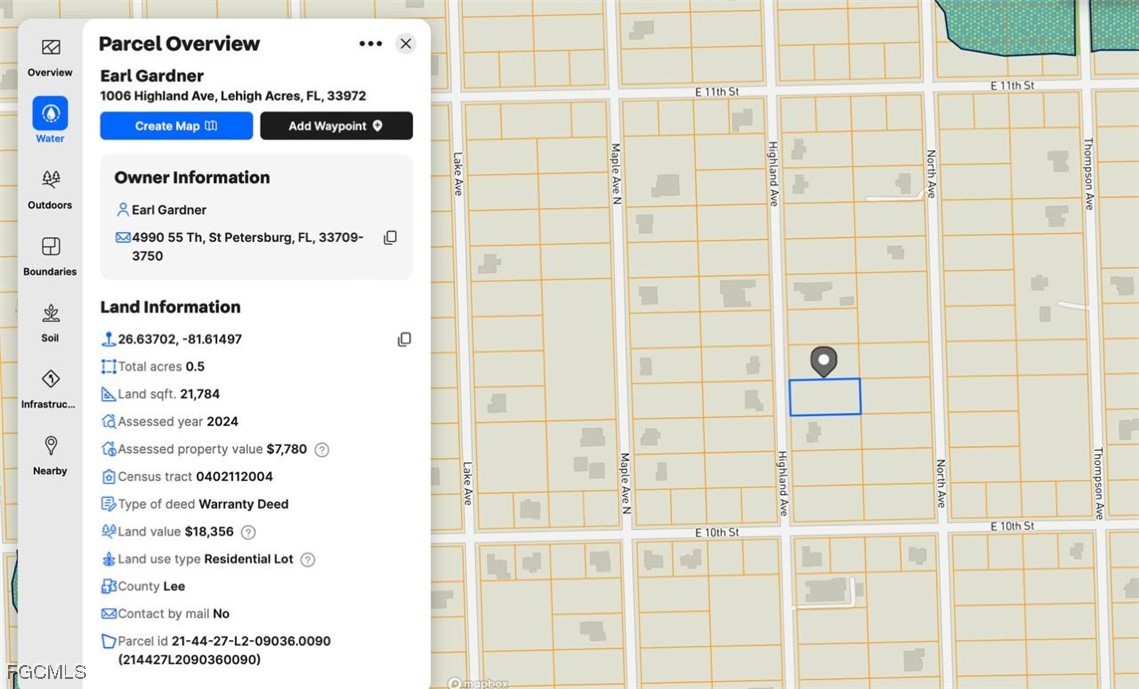Switch to the Boundaries panel
Screen dimensions: 1139x689
pos(50,255)
